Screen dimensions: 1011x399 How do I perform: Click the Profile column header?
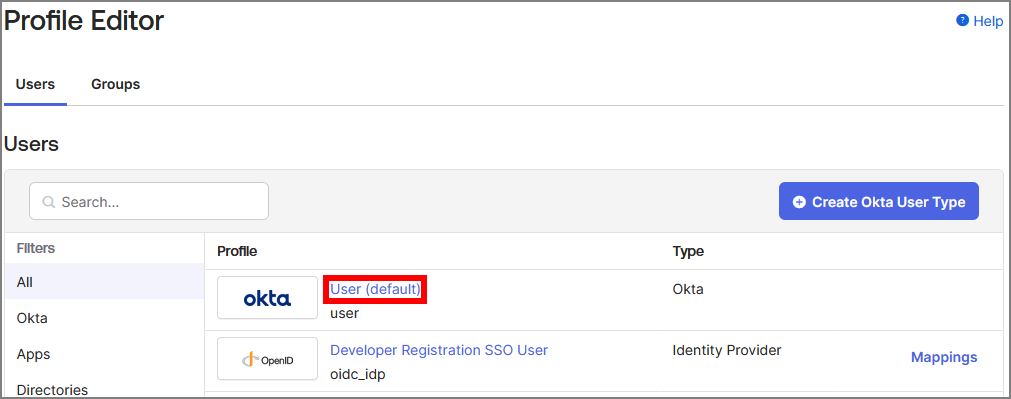(237, 251)
